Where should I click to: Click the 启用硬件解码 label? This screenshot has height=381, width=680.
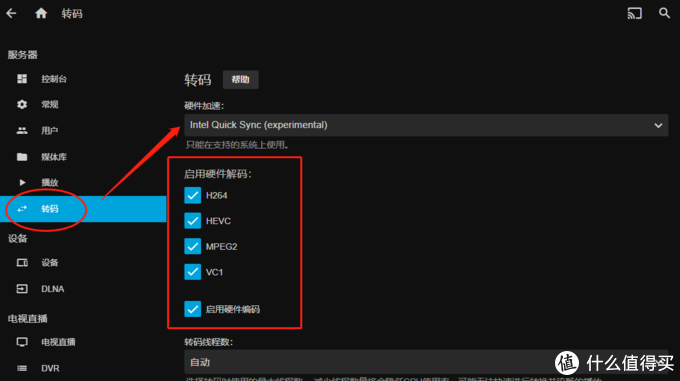(x=218, y=174)
